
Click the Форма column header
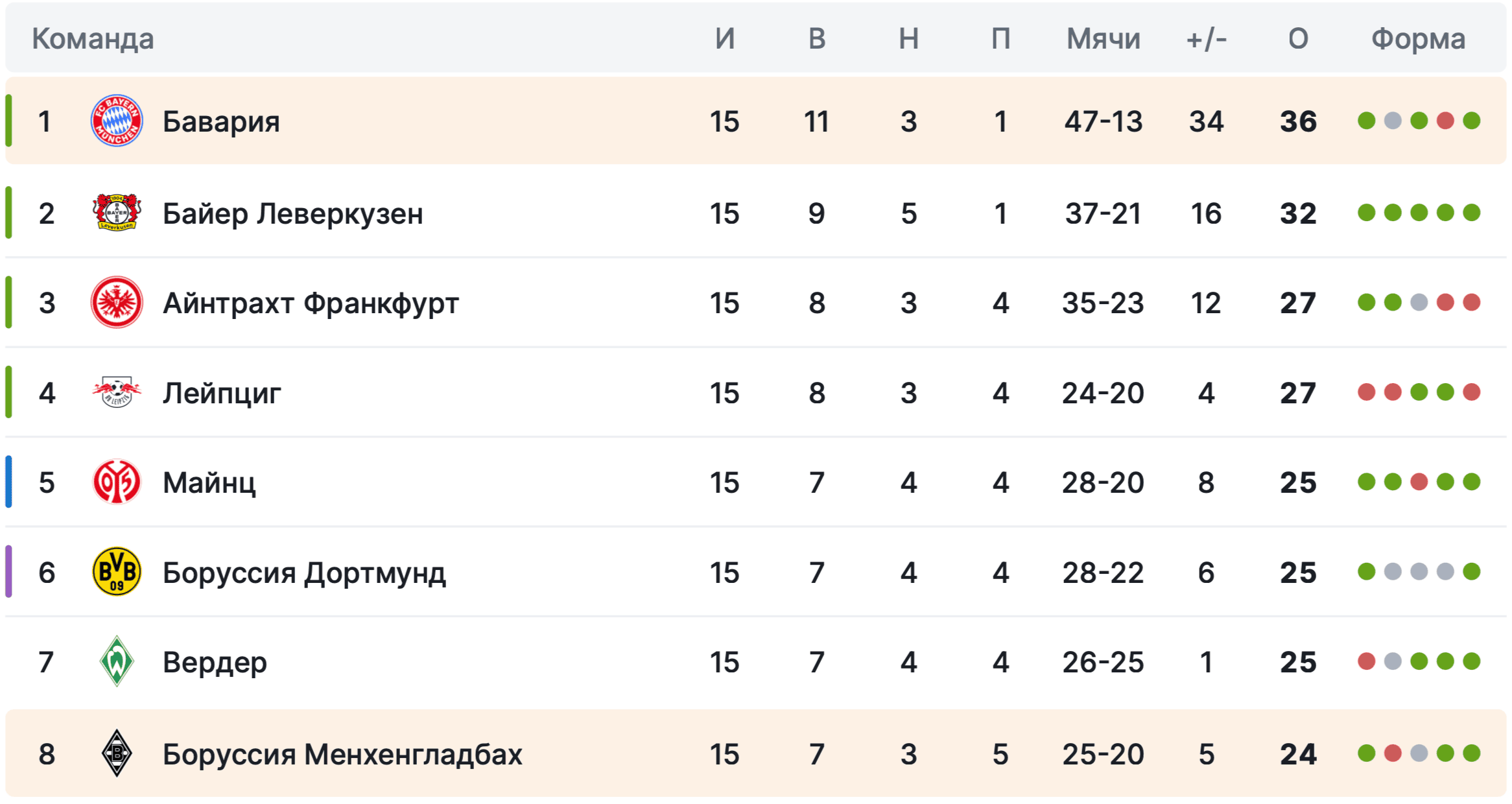[1418, 39]
